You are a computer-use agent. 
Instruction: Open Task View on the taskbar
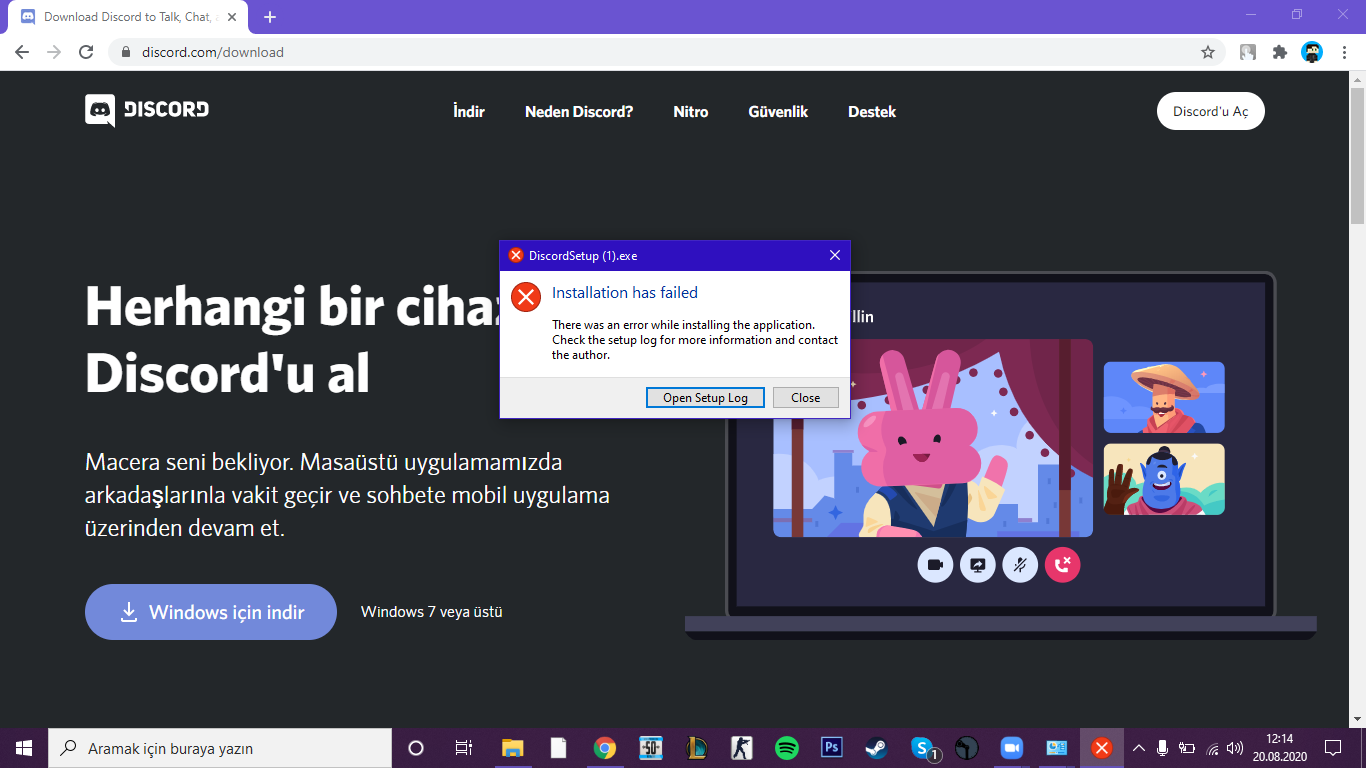[464, 748]
